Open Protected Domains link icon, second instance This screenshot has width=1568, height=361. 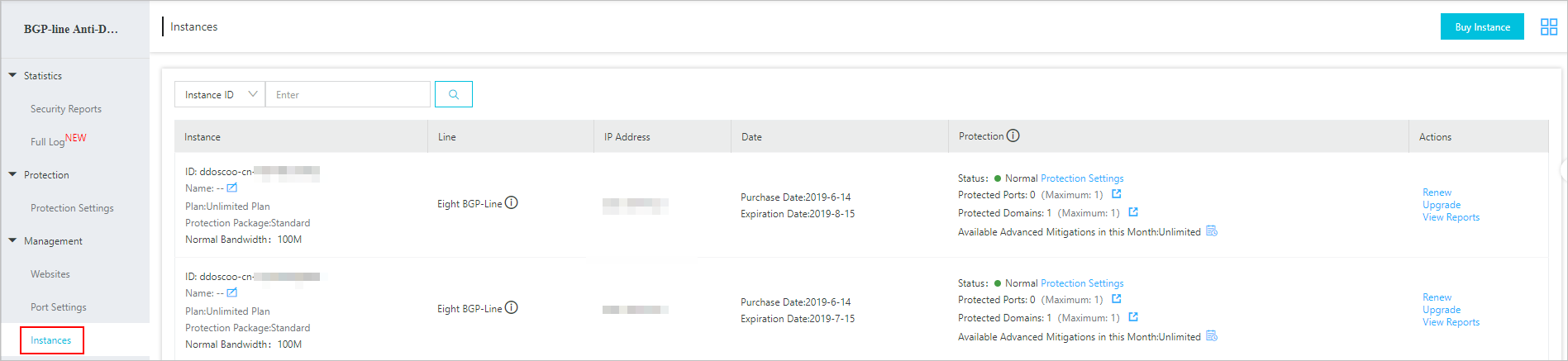pos(1133,317)
